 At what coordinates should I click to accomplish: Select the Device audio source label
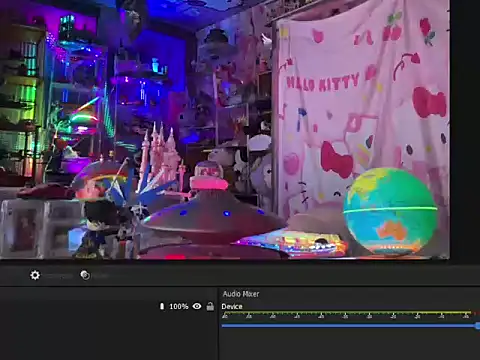click(x=232, y=307)
